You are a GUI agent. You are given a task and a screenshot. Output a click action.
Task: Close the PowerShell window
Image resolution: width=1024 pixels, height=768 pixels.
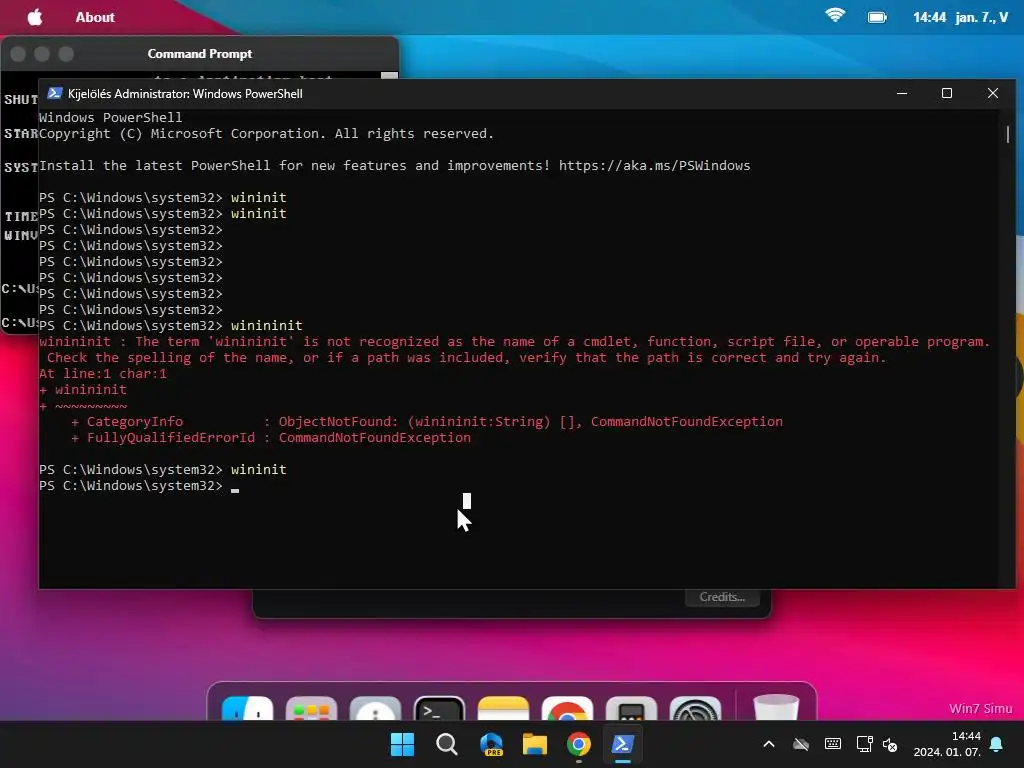point(993,93)
